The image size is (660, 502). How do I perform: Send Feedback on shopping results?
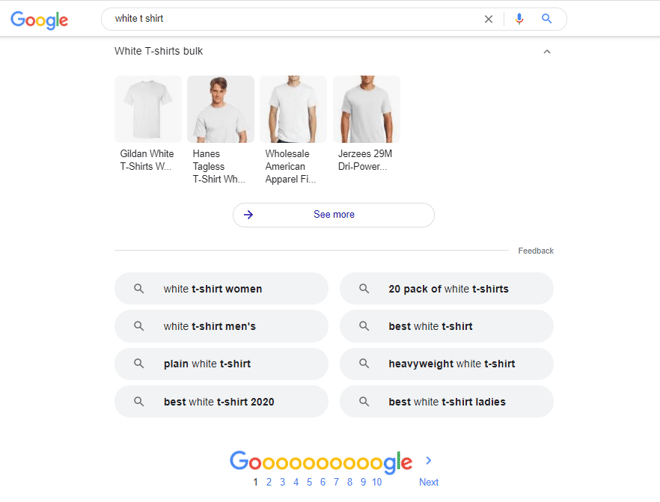536,251
